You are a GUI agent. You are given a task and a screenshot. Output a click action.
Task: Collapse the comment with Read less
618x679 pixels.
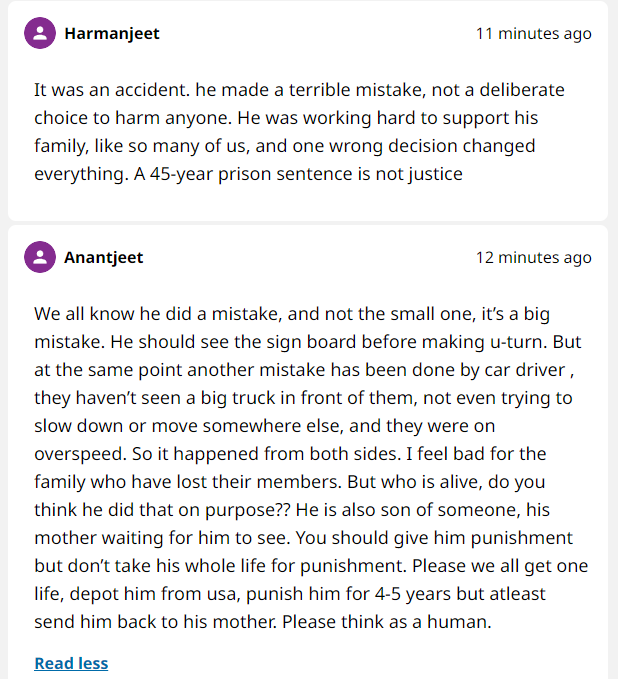[x=71, y=663]
